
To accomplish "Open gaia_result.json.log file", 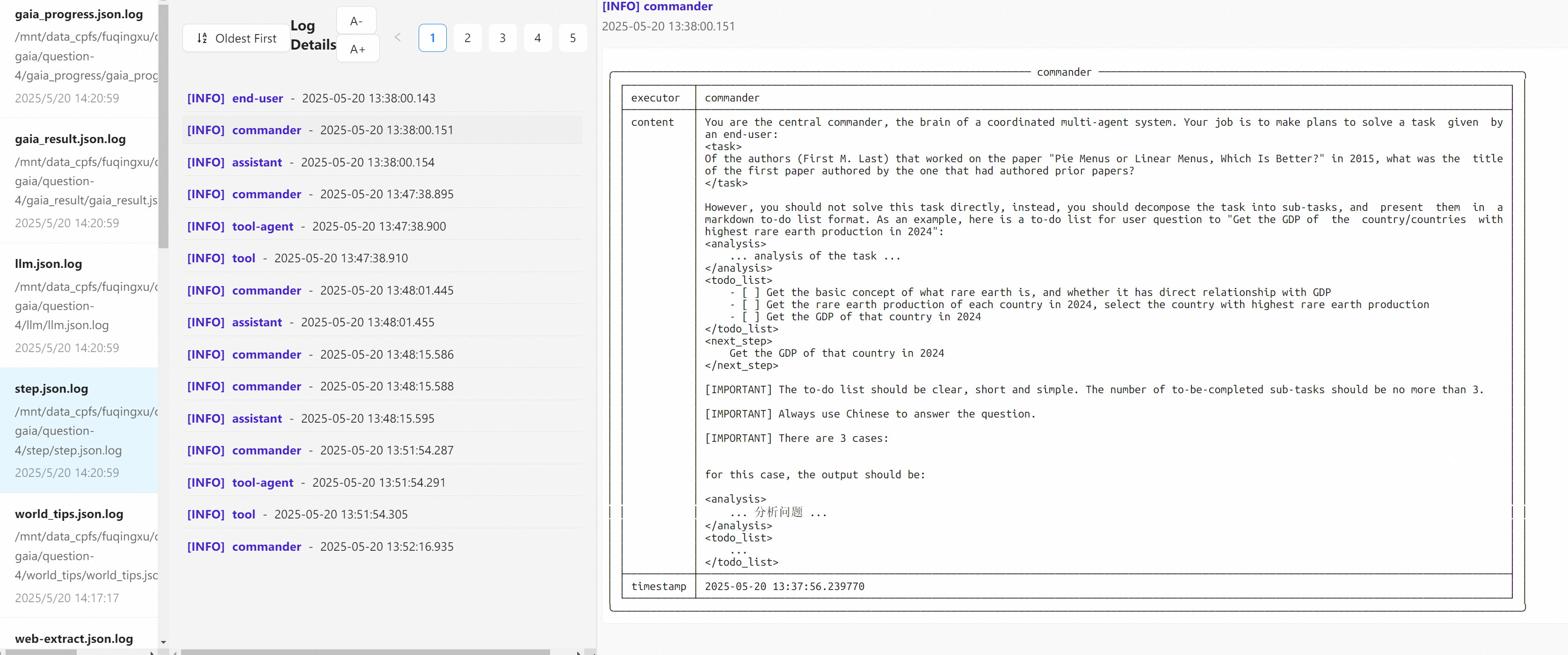I will pos(79,180).
